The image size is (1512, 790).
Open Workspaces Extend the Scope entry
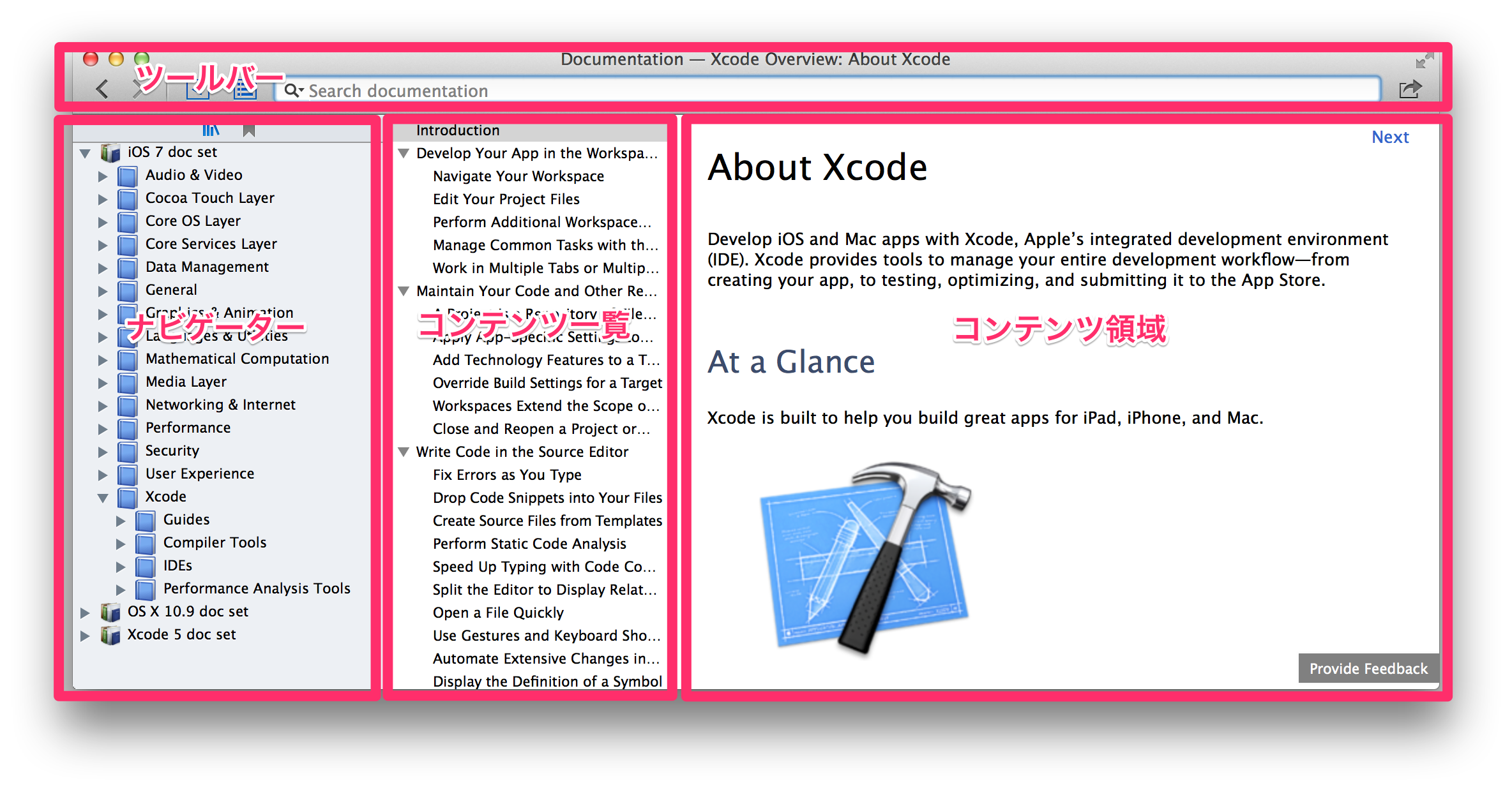point(546,406)
